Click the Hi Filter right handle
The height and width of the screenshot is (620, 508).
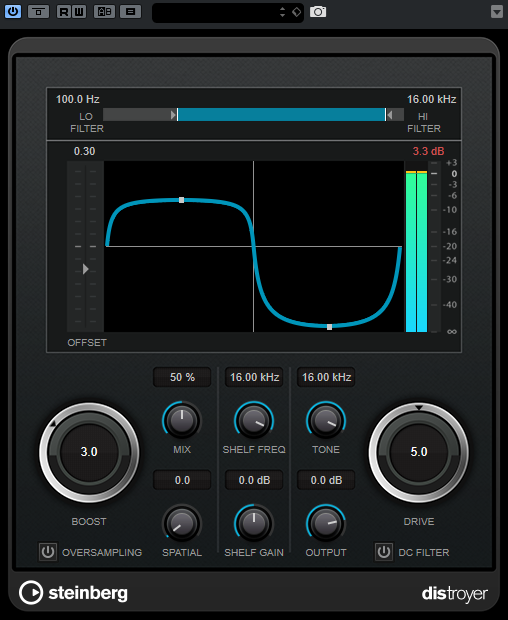(x=390, y=115)
